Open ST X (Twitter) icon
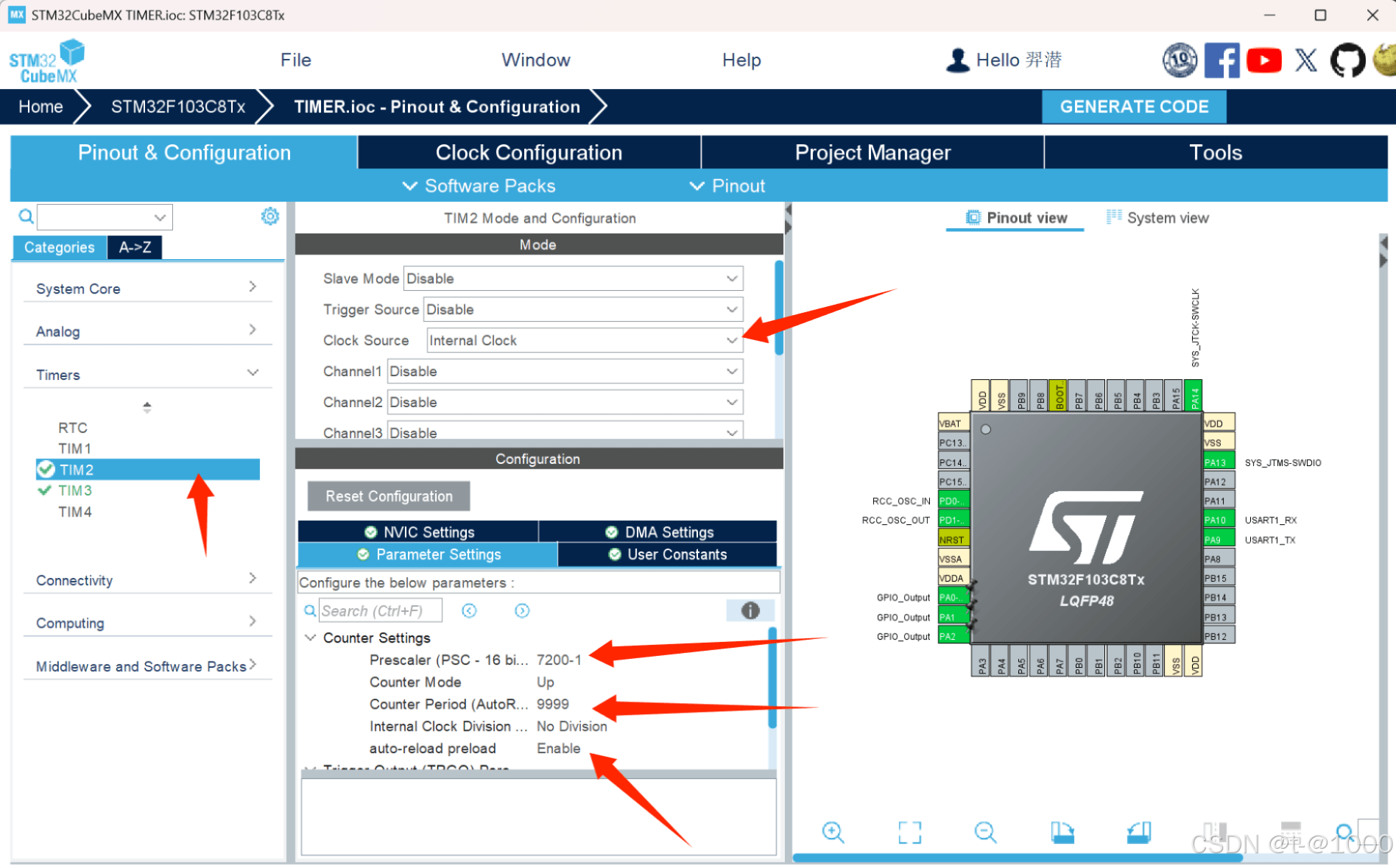Screen dimensions: 1396x868 click(x=1306, y=60)
